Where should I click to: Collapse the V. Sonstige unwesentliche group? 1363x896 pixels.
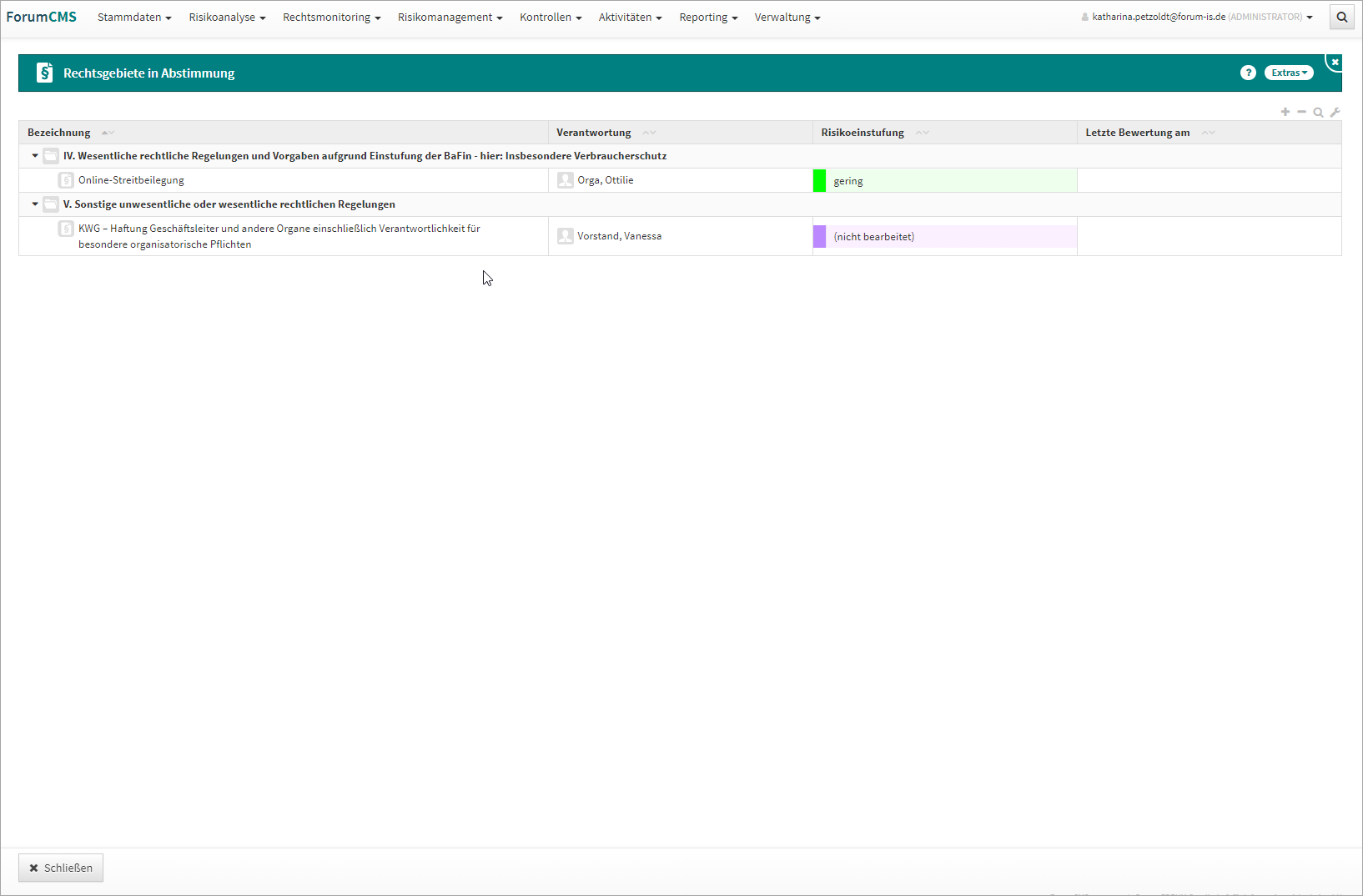35,204
